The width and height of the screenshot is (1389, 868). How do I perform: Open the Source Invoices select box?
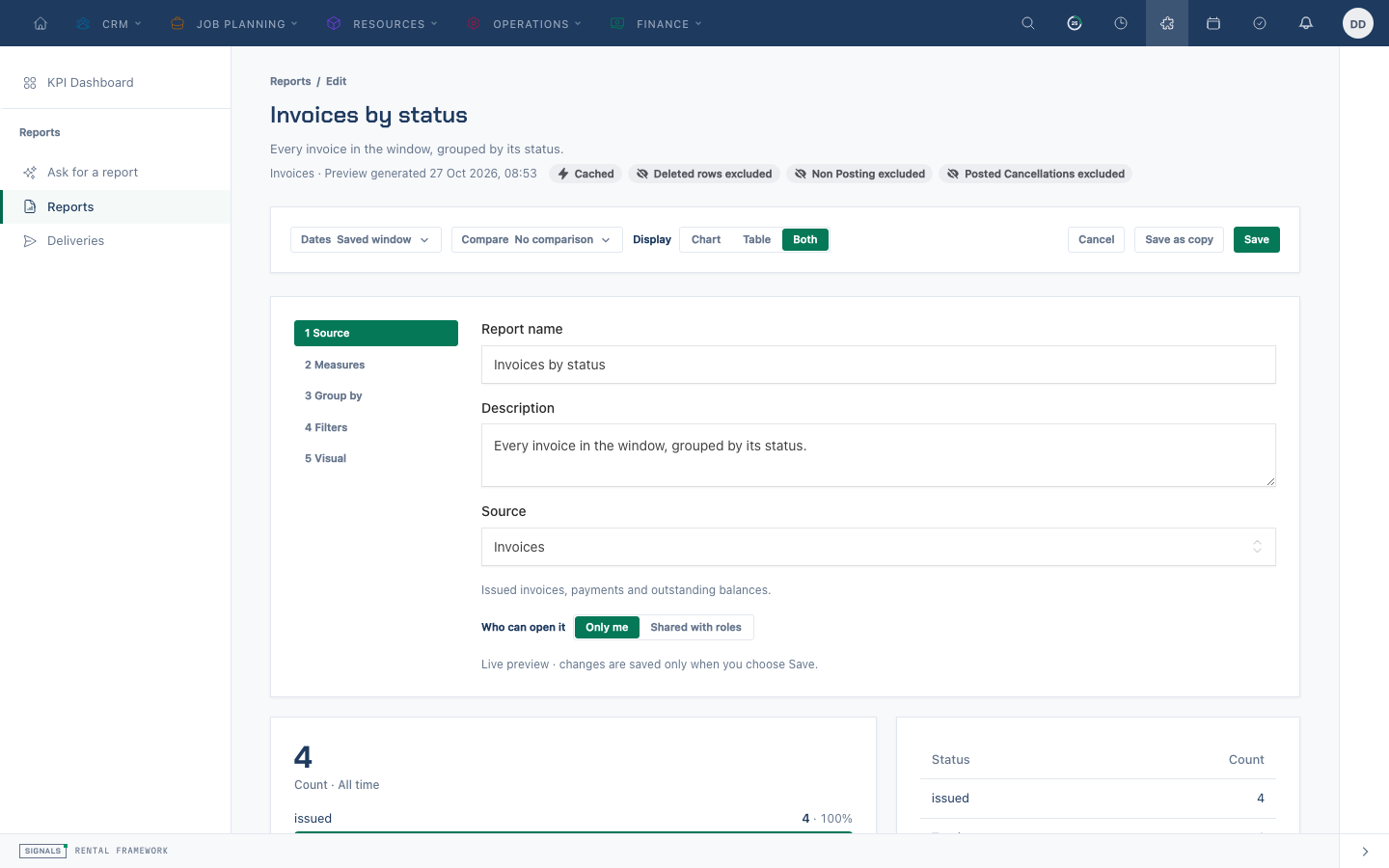point(878,547)
